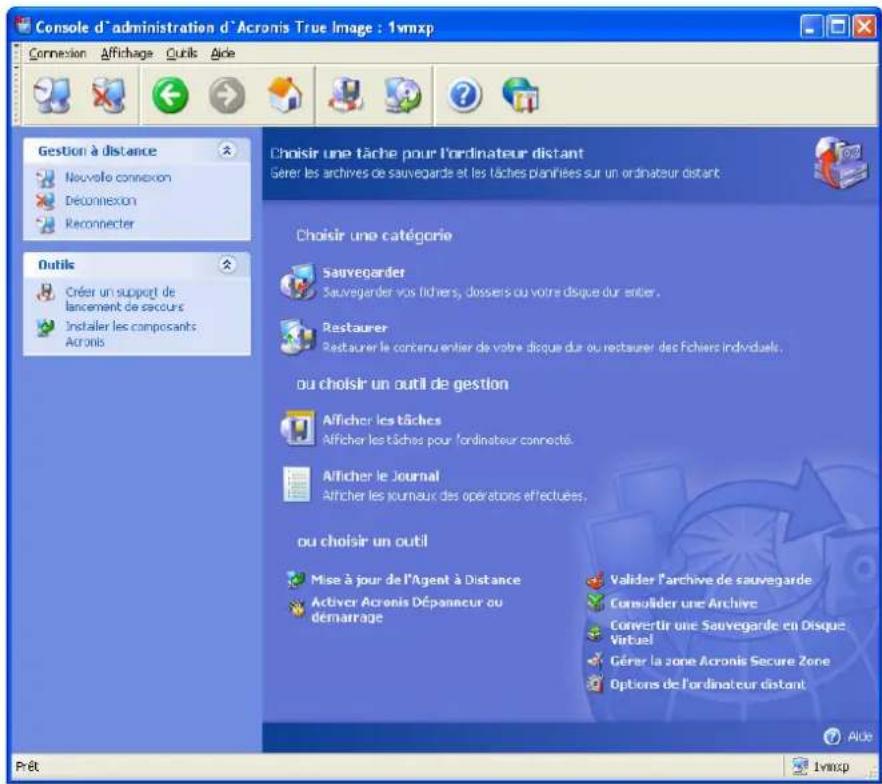Viewport: 882px width, 784px height.
Task: Click the Afficher le Journal icon
Action: click(x=296, y=484)
